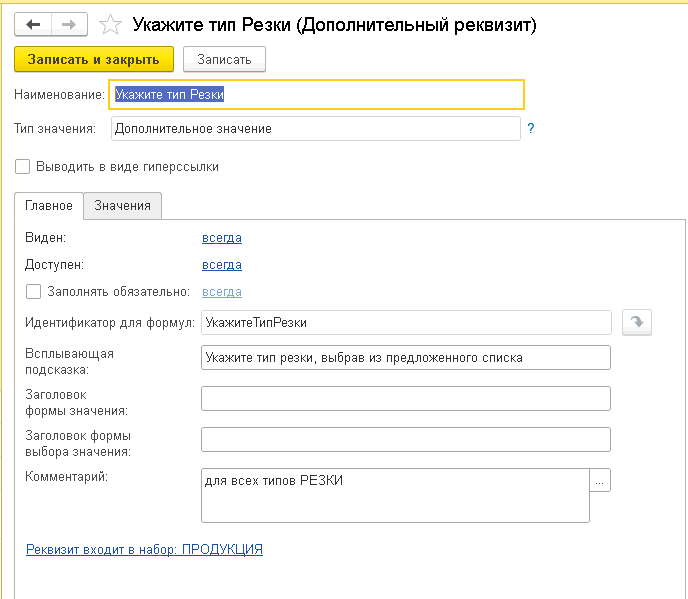Enable "Выводить в виде гиперссылки" checkbox
Screen dimensions: 688x599
click(23, 167)
